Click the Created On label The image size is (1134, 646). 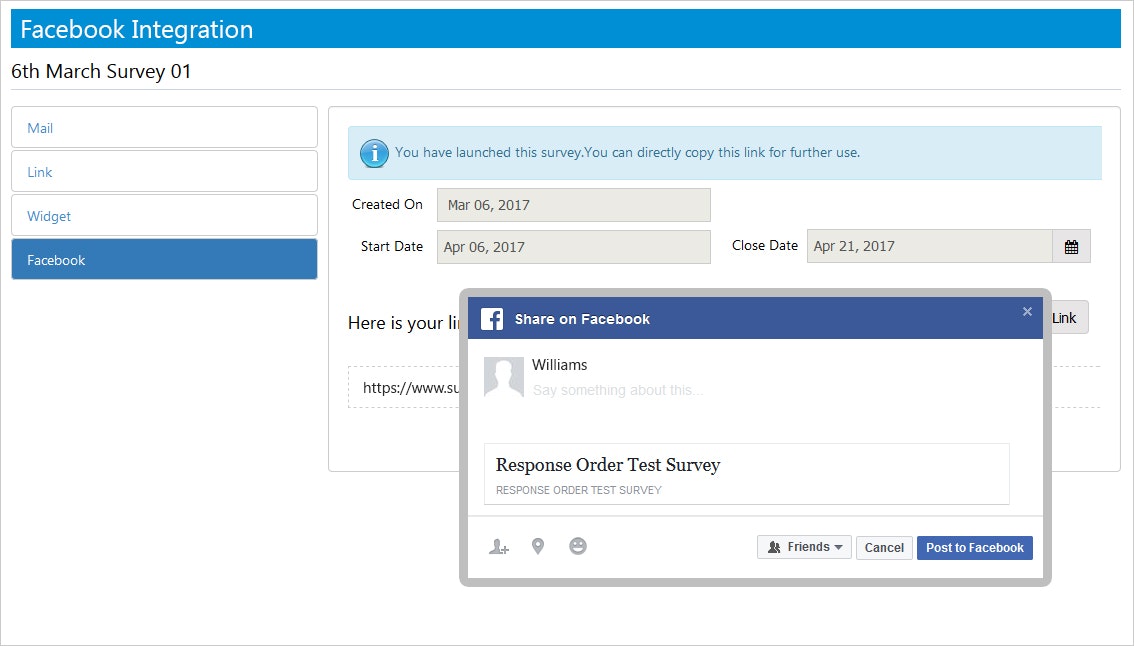[x=387, y=205]
